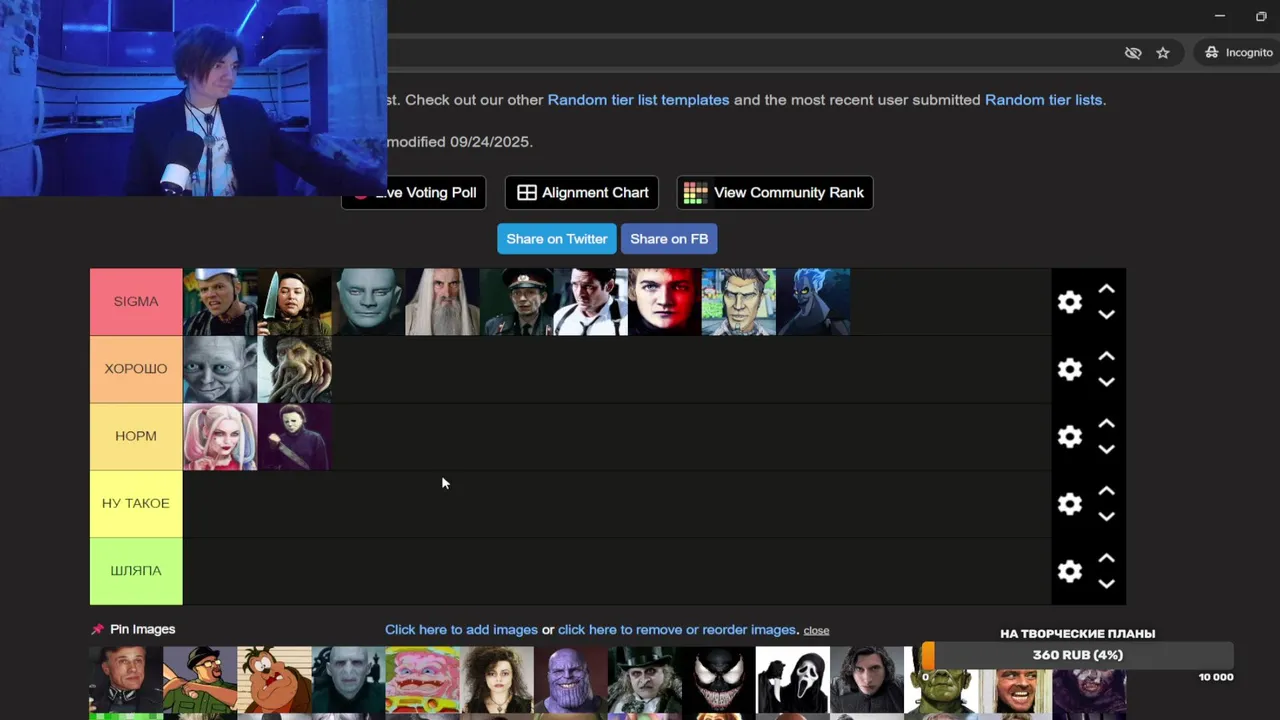The width and height of the screenshot is (1280, 720).
Task: Open the Incognito profile indicator
Action: [1238, 52]
